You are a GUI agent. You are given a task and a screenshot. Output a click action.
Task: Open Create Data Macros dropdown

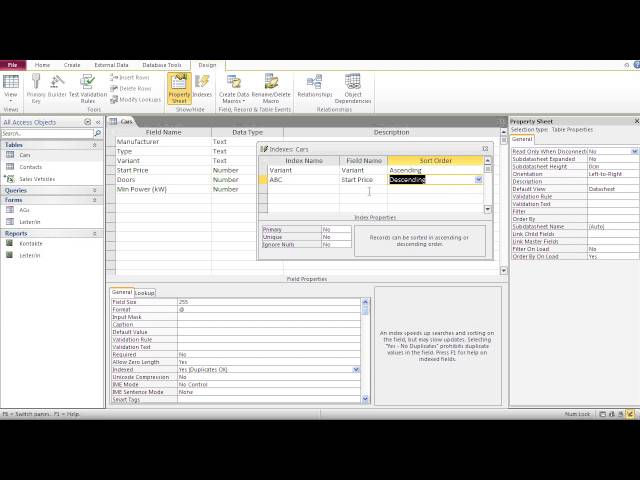point(234,89)
